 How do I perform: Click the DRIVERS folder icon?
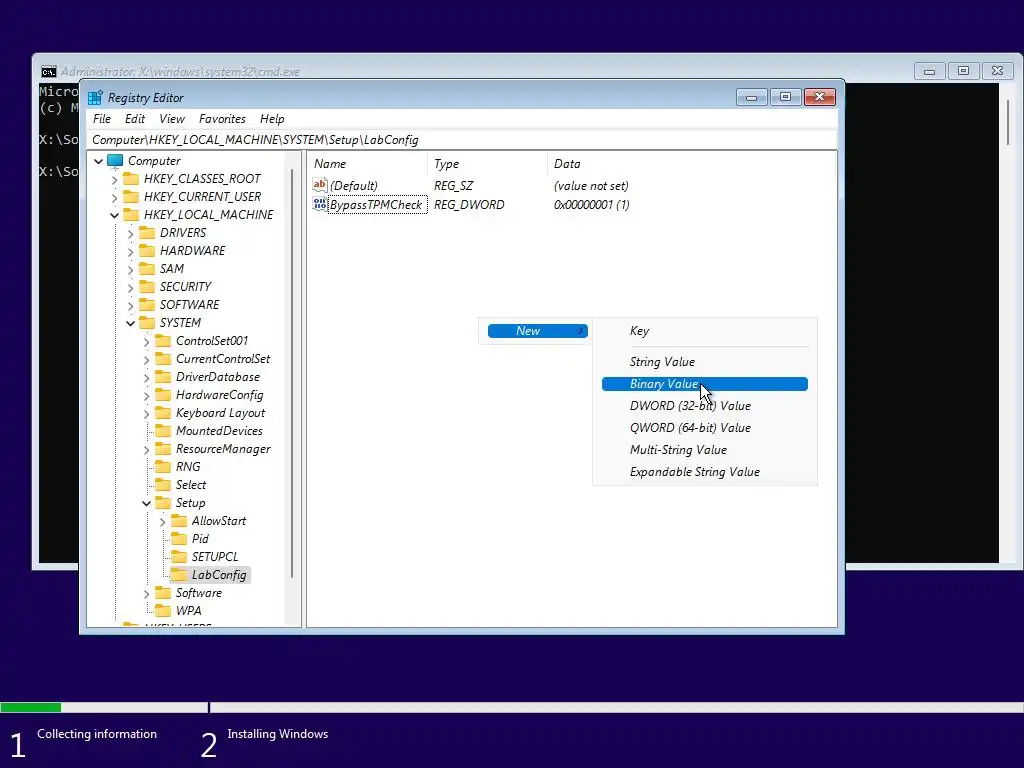point(148,233)
